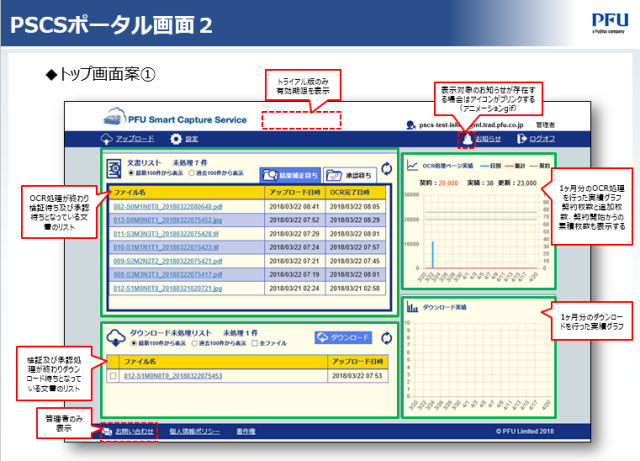Click OCR completion time 2018/03/21 02:58
Image resolution: width=640 pixels, height=461 pixels.
point(355,289)
